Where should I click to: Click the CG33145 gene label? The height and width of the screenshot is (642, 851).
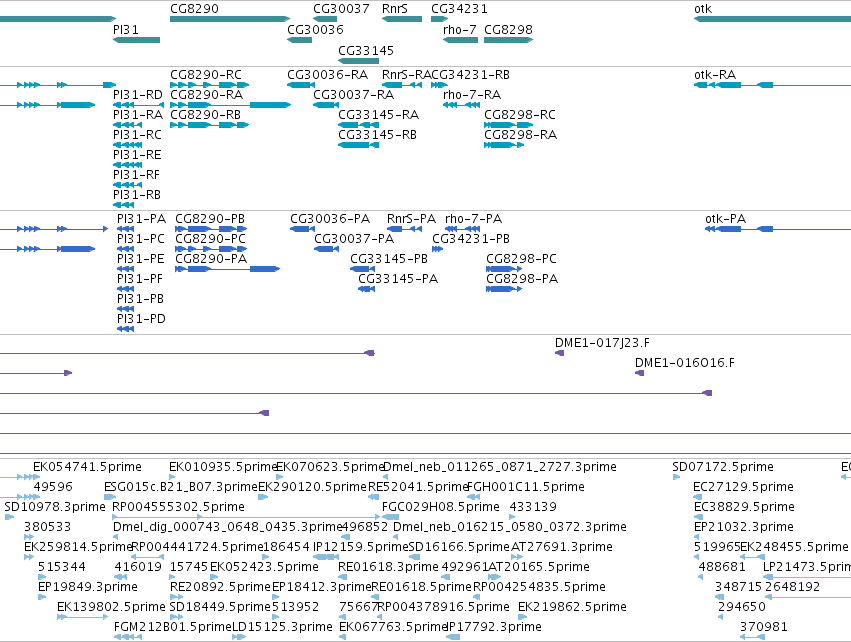click(366, 50)
